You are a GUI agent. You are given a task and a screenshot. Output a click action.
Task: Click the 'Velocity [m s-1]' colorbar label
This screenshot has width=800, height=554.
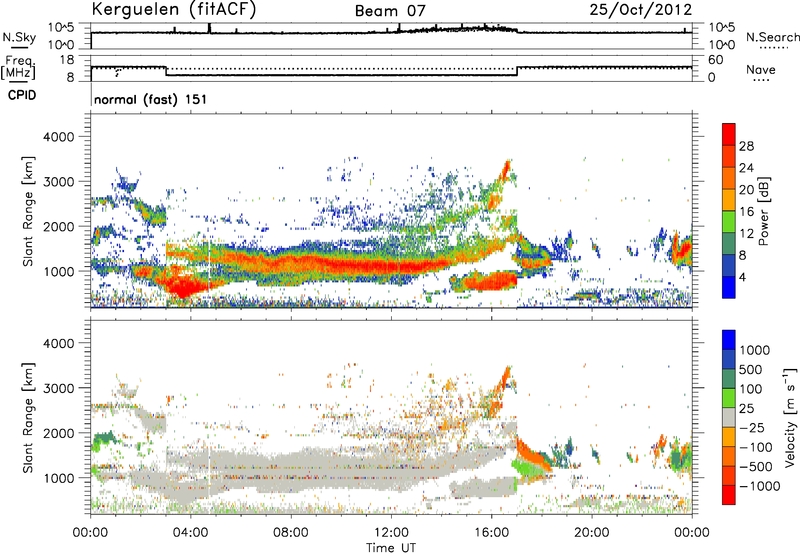click(790, 417)
